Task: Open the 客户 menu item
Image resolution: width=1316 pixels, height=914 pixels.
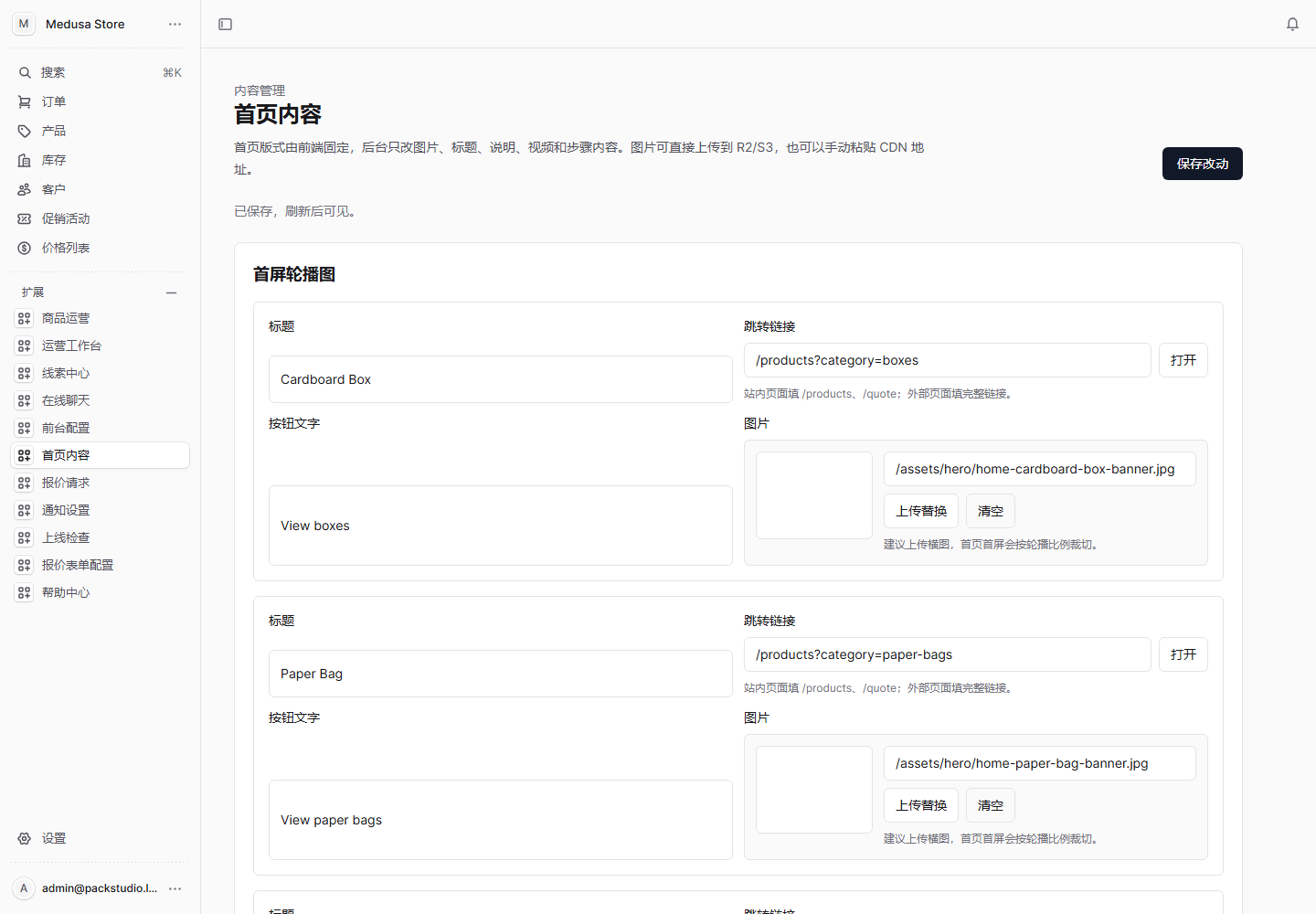Action: (101, 189)
